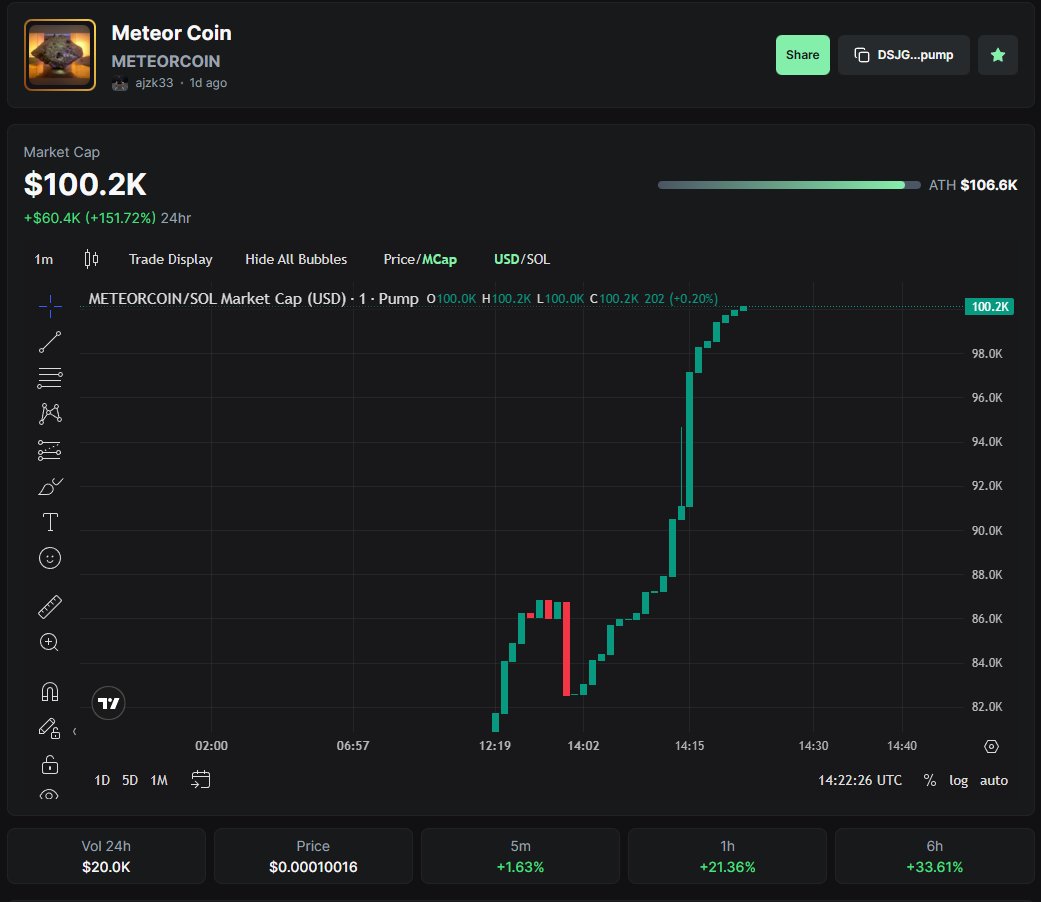Select the crosshair cursor tool
This screenshot has height=902, width=1041.
[x=50, y=306]
